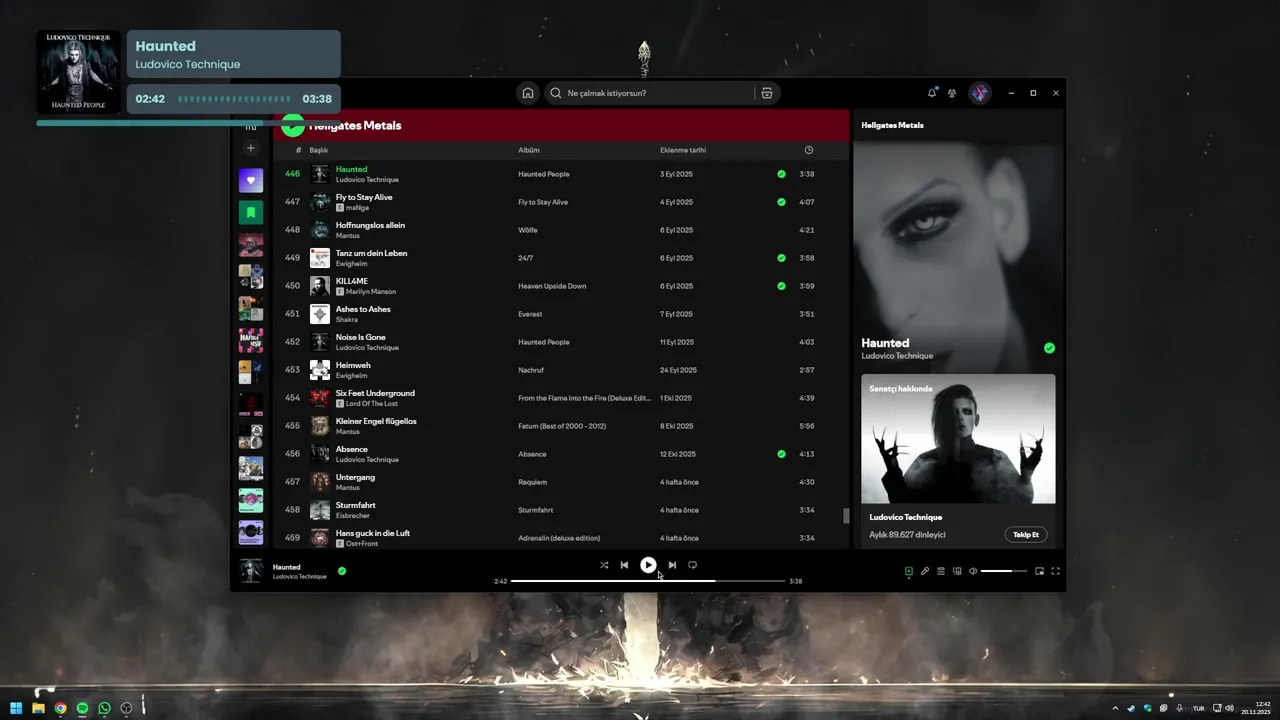Open Liked Songs purple heart tile
1280x720 pixels.
point(251,181)
